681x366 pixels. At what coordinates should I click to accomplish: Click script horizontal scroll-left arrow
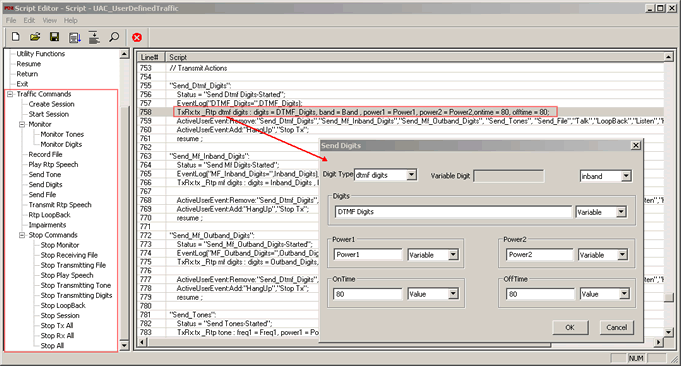pos(142,343)
